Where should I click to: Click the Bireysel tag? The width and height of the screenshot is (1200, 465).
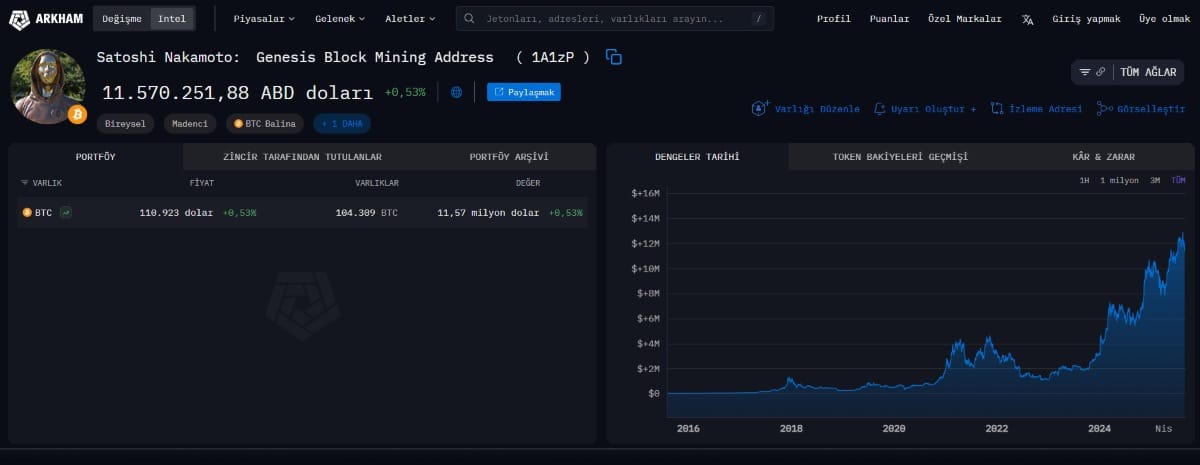[125, 124]
